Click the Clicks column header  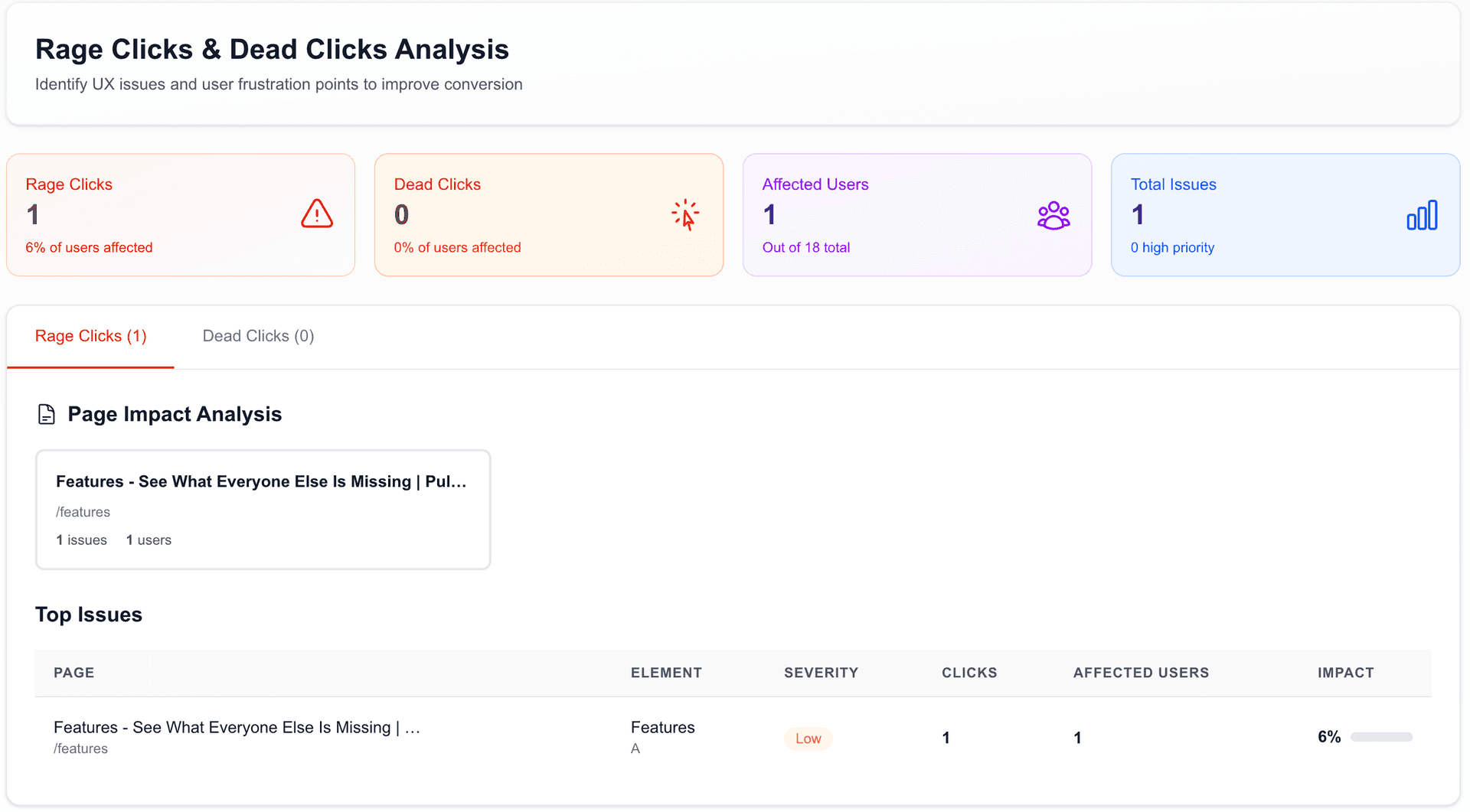point(969,673)
